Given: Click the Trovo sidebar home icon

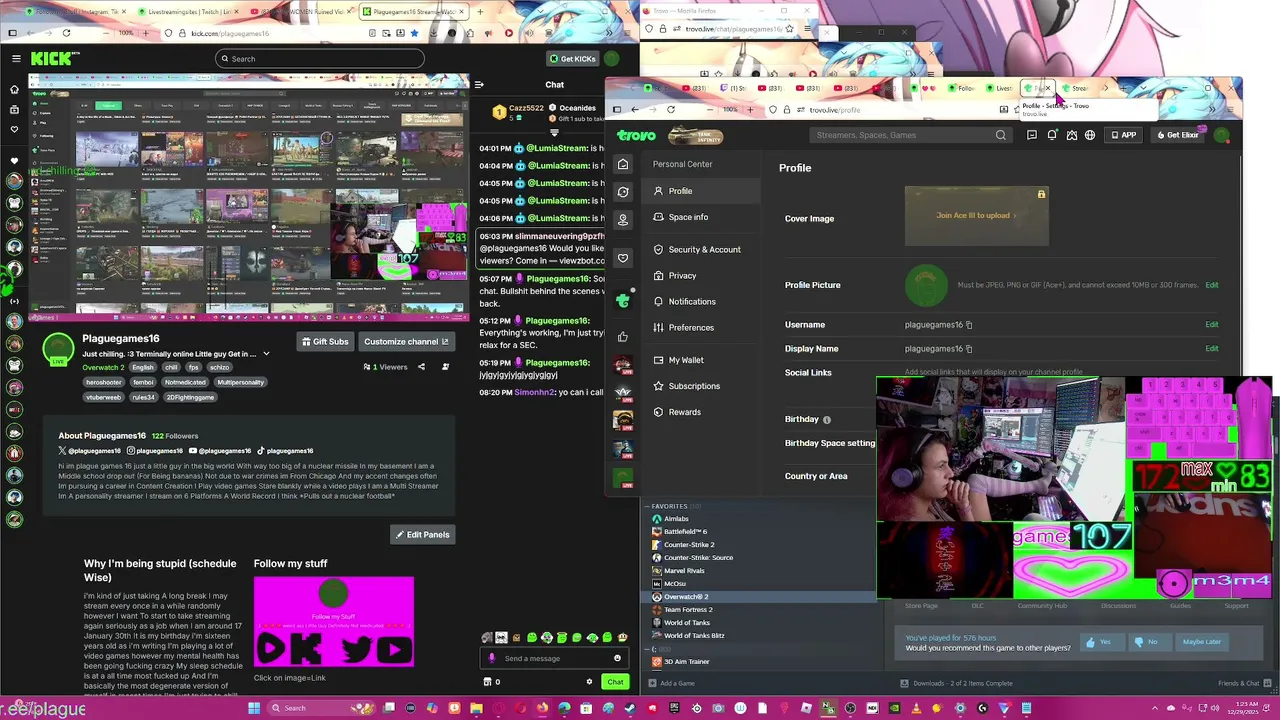Looking at the screenshot, I should click(x=623, y=164).
